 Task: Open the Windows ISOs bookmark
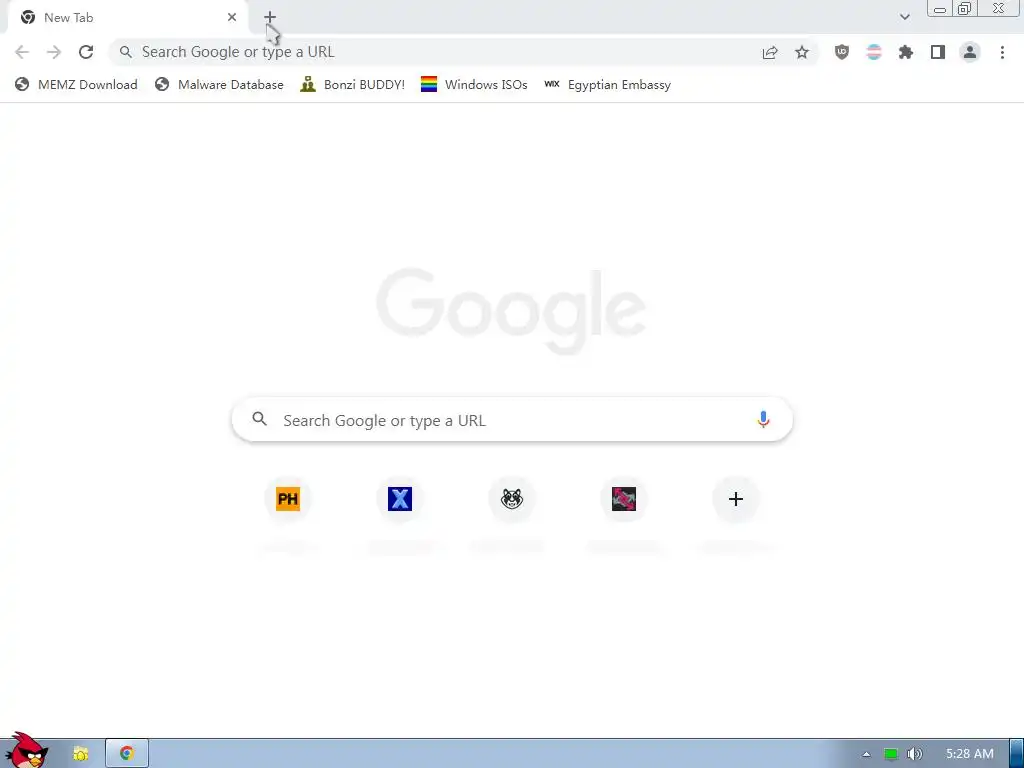tap(474, 85)
